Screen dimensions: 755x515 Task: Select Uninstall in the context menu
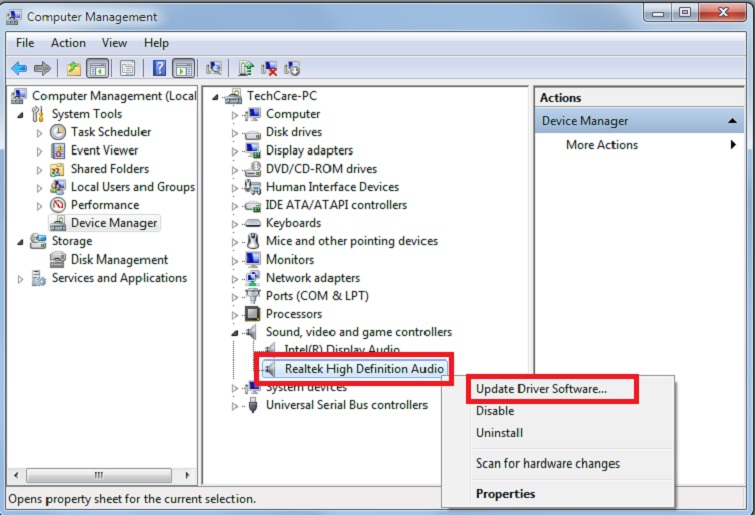point(499,433)
